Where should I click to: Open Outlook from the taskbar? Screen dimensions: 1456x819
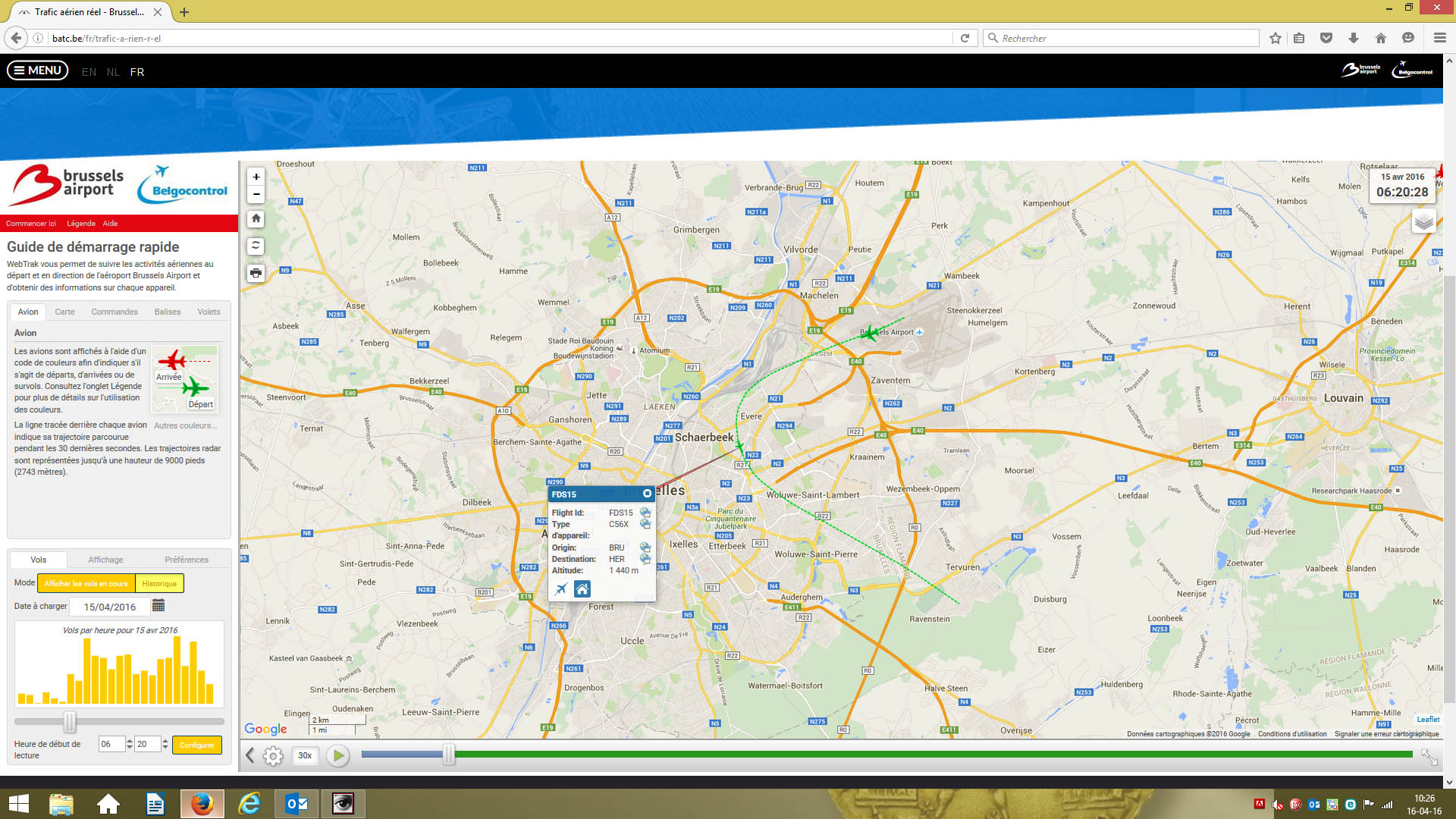point(296,803)
